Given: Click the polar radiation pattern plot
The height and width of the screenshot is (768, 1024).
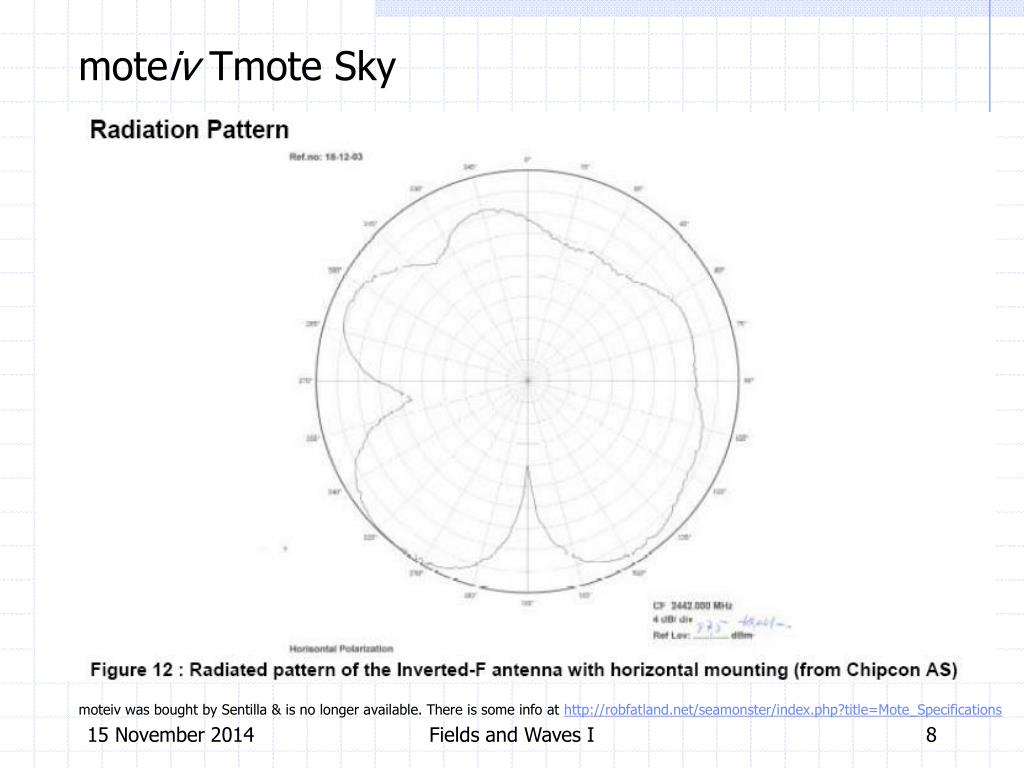Looking at the screenshot, I should (528, 381).
